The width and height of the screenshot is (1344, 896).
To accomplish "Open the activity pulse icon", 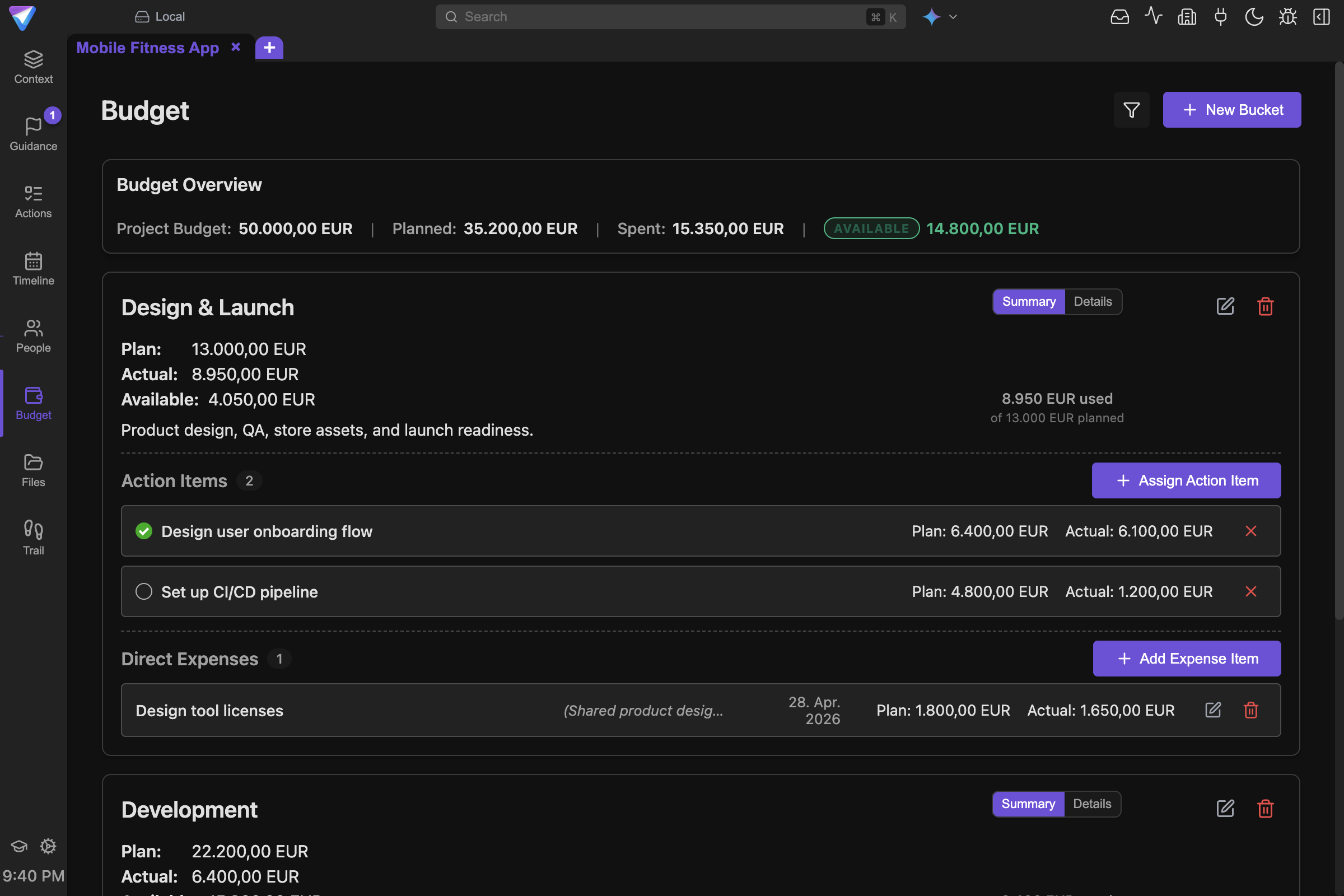I will [x=1153, y=17].
